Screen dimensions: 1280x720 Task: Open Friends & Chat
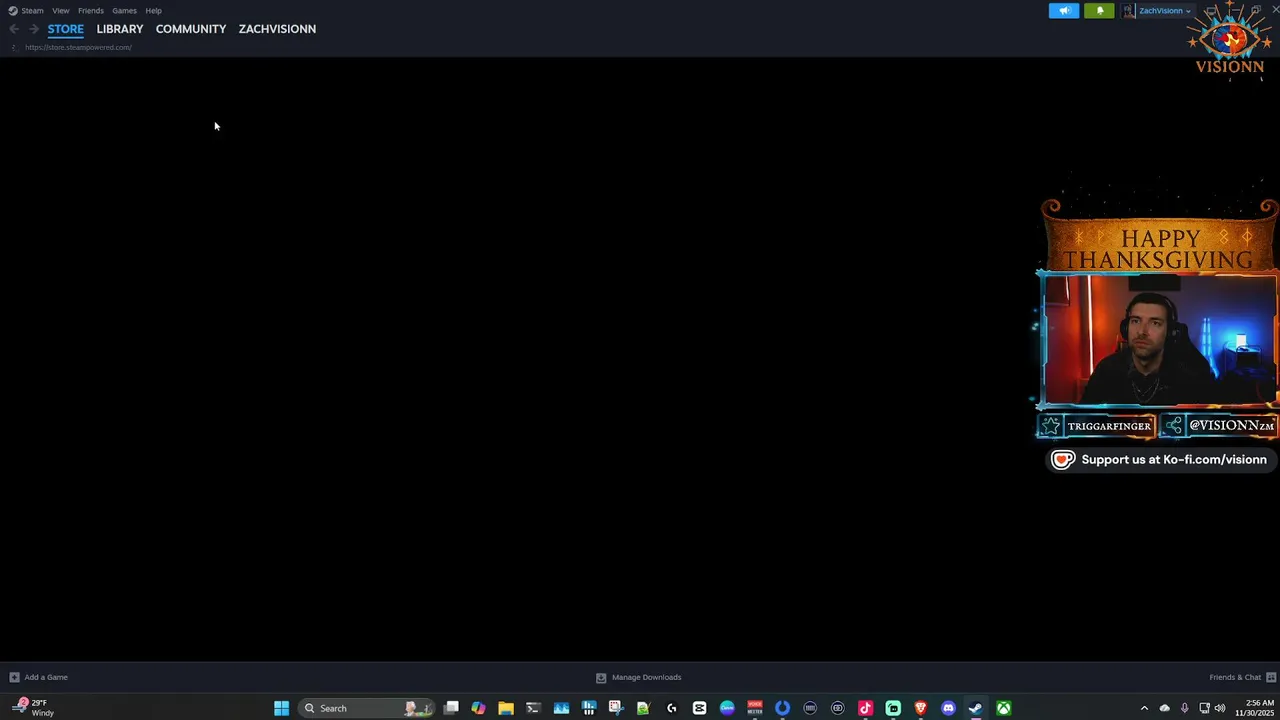1242,677
